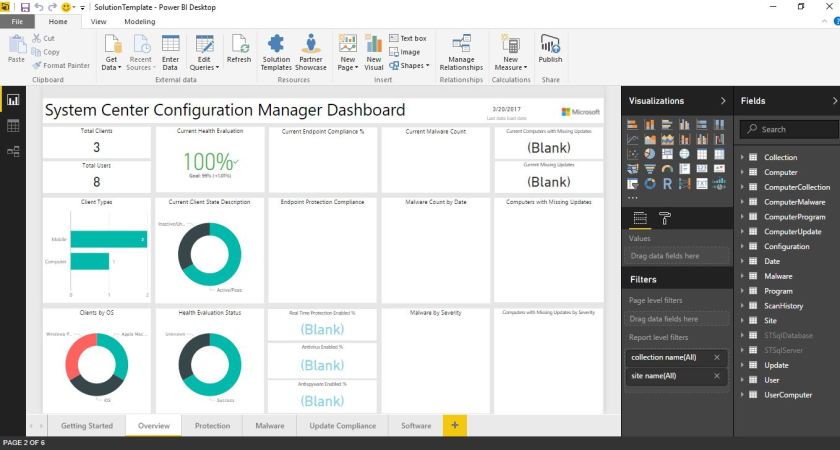This screenshot has height=450, width=840.
Task: Switch to Data view in left sidebar
Action: pos(13,126)
